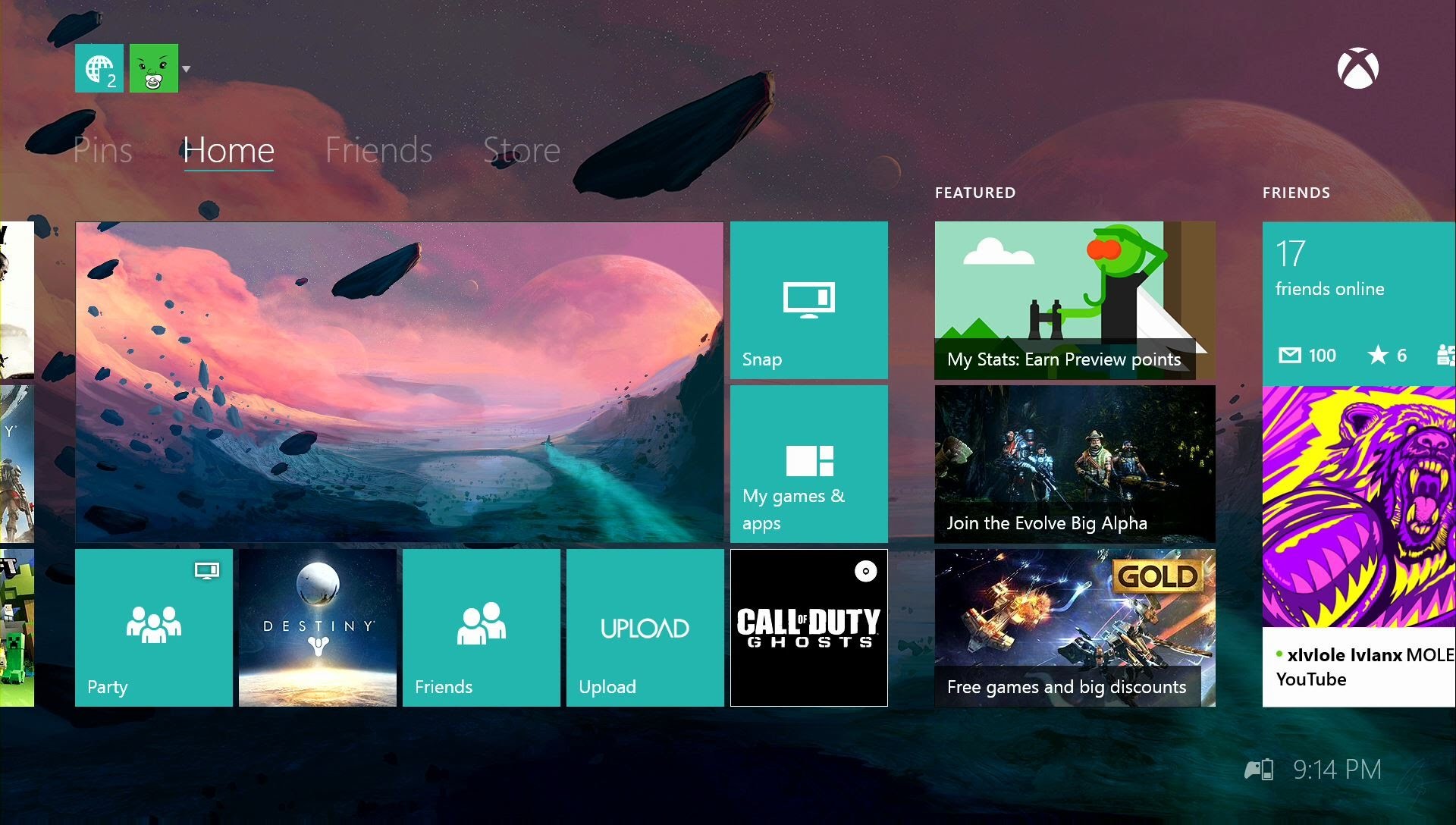
Task: Switch to the Pins tab
Action: click(x=103, y=150)
